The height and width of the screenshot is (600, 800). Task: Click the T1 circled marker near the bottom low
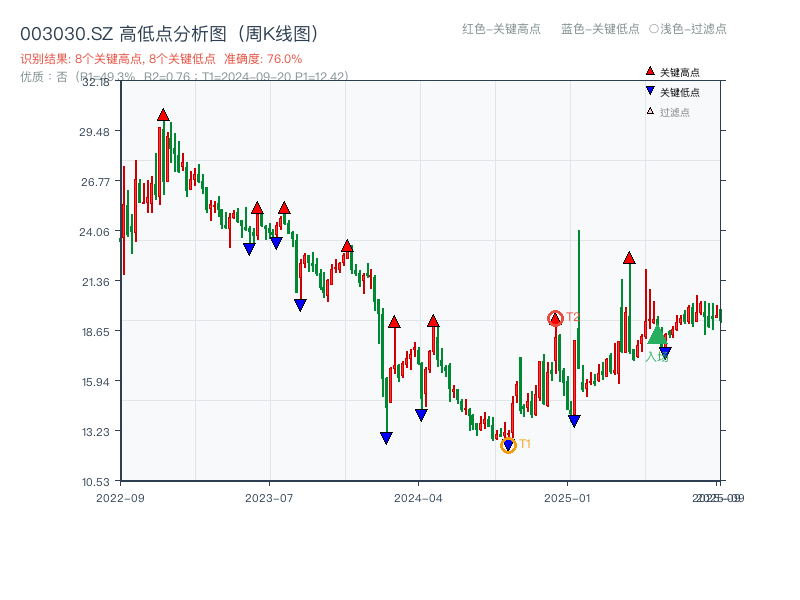click(x=508, y=445)
